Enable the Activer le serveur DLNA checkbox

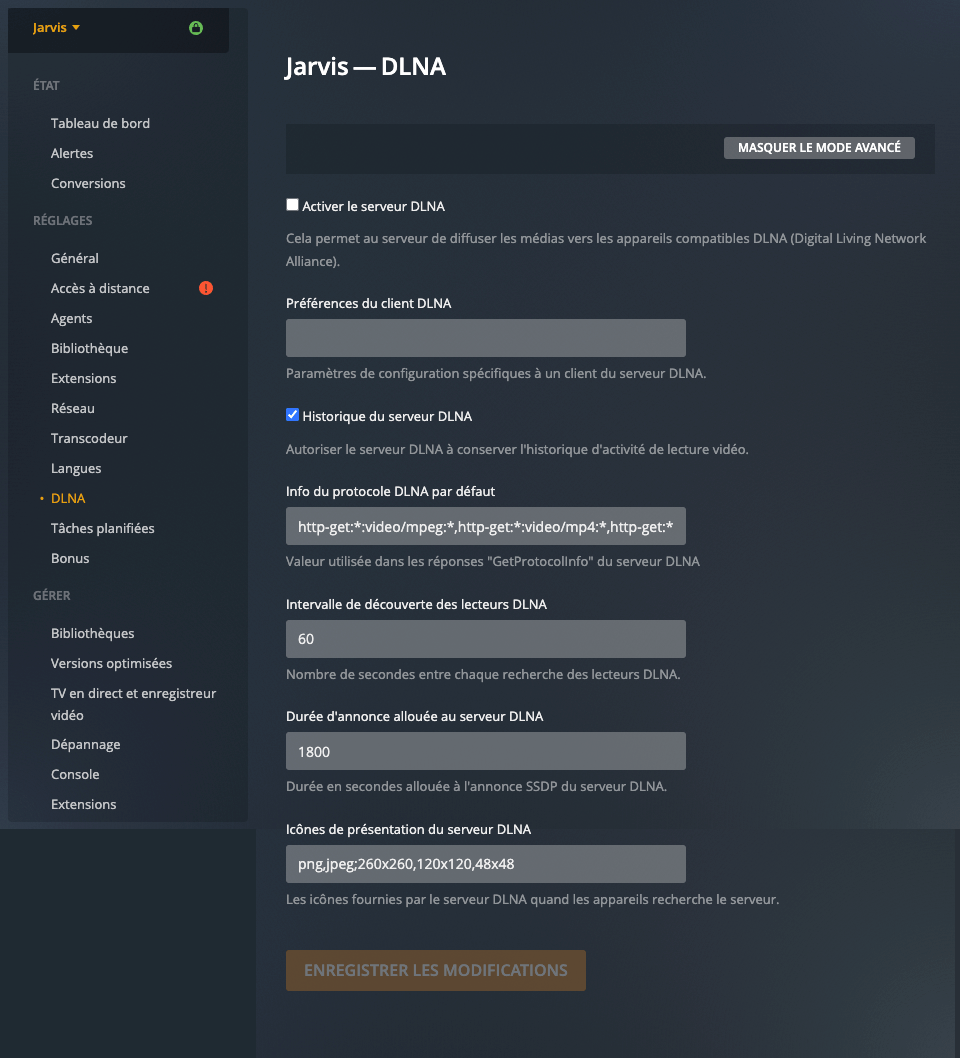click(293, 205)
